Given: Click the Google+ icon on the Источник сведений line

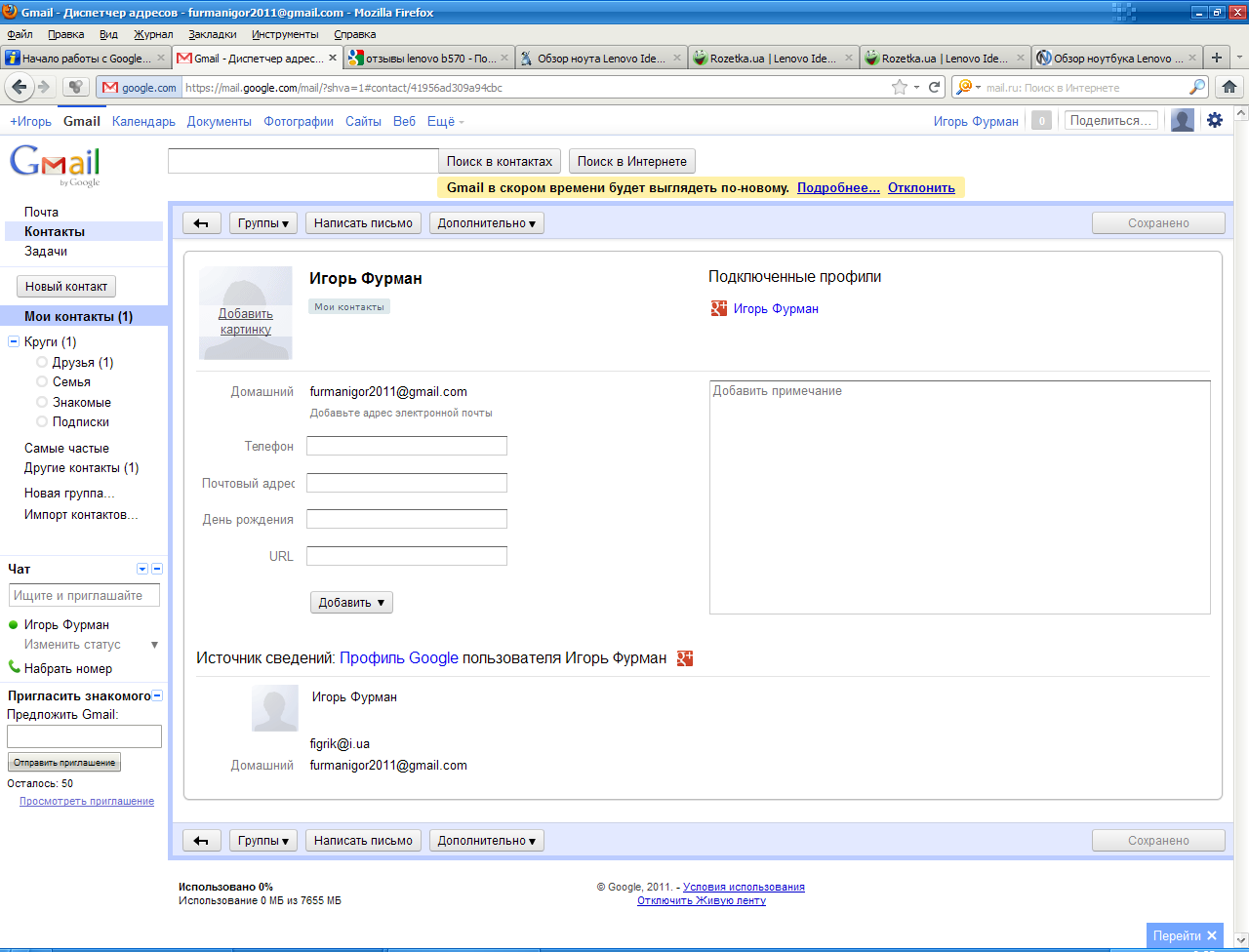Looking at the screenshot, I should (x=685, y=658).
